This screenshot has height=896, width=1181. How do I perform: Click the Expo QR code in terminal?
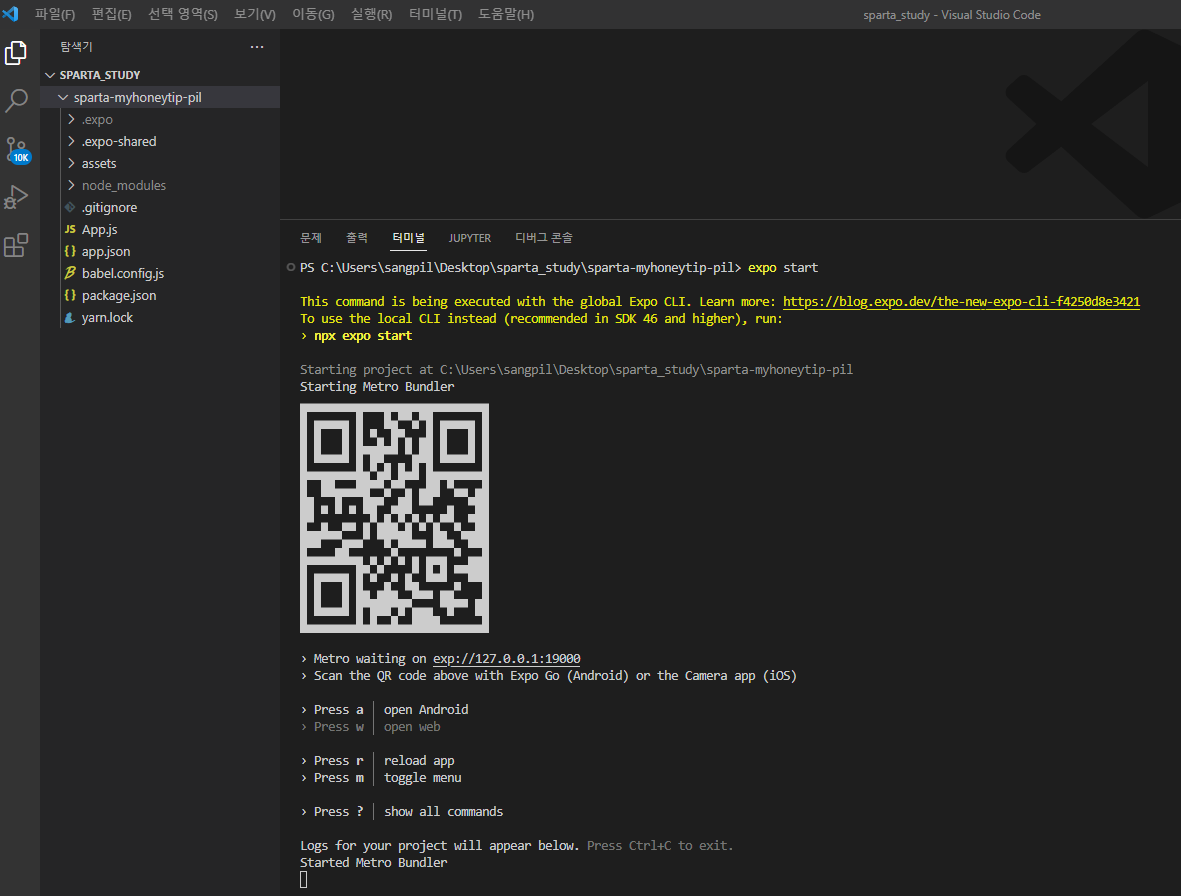point(394,518)
